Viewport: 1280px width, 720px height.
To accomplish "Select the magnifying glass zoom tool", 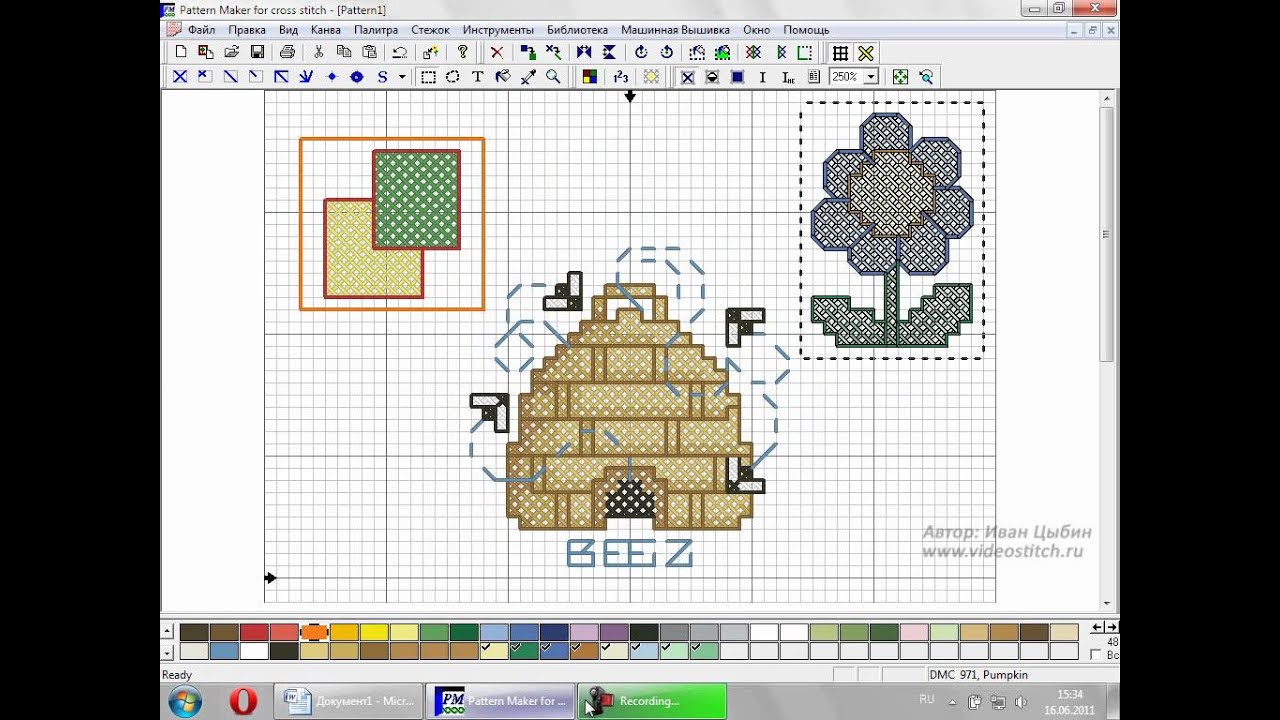I will click(553, 77).
